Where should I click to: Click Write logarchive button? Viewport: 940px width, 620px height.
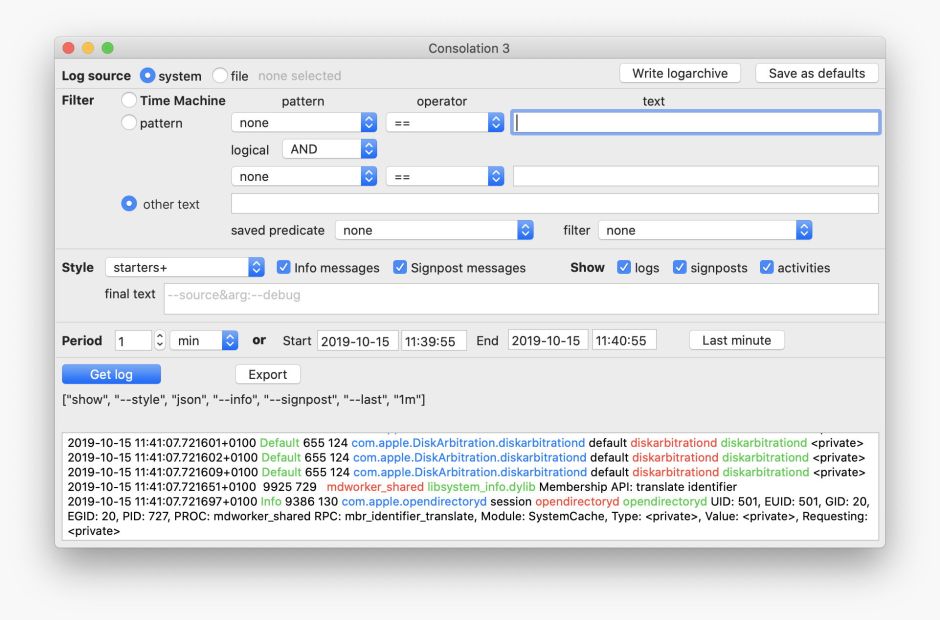tap(680, 73)
